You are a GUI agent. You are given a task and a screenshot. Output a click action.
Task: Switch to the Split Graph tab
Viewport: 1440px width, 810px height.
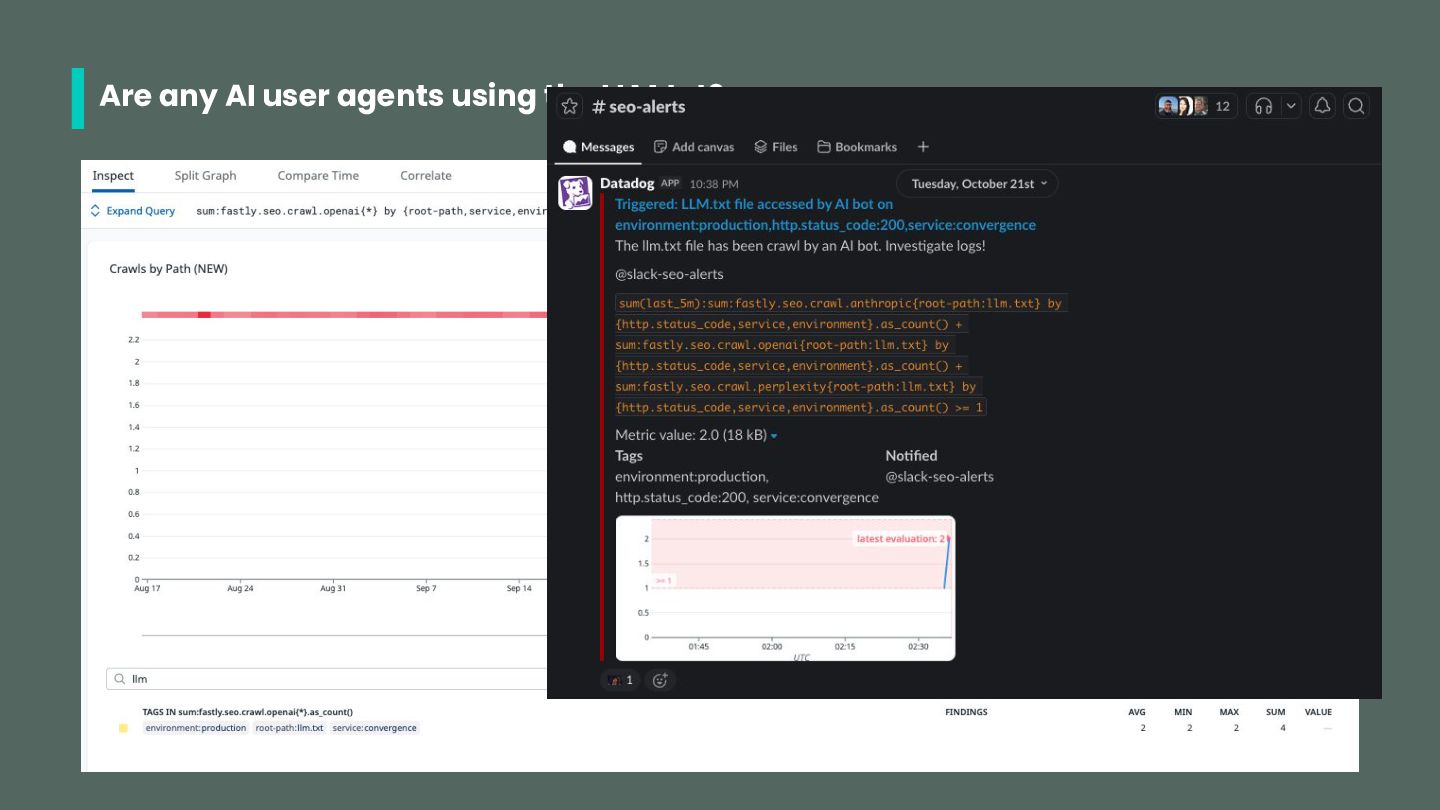[x=205, y=176]
